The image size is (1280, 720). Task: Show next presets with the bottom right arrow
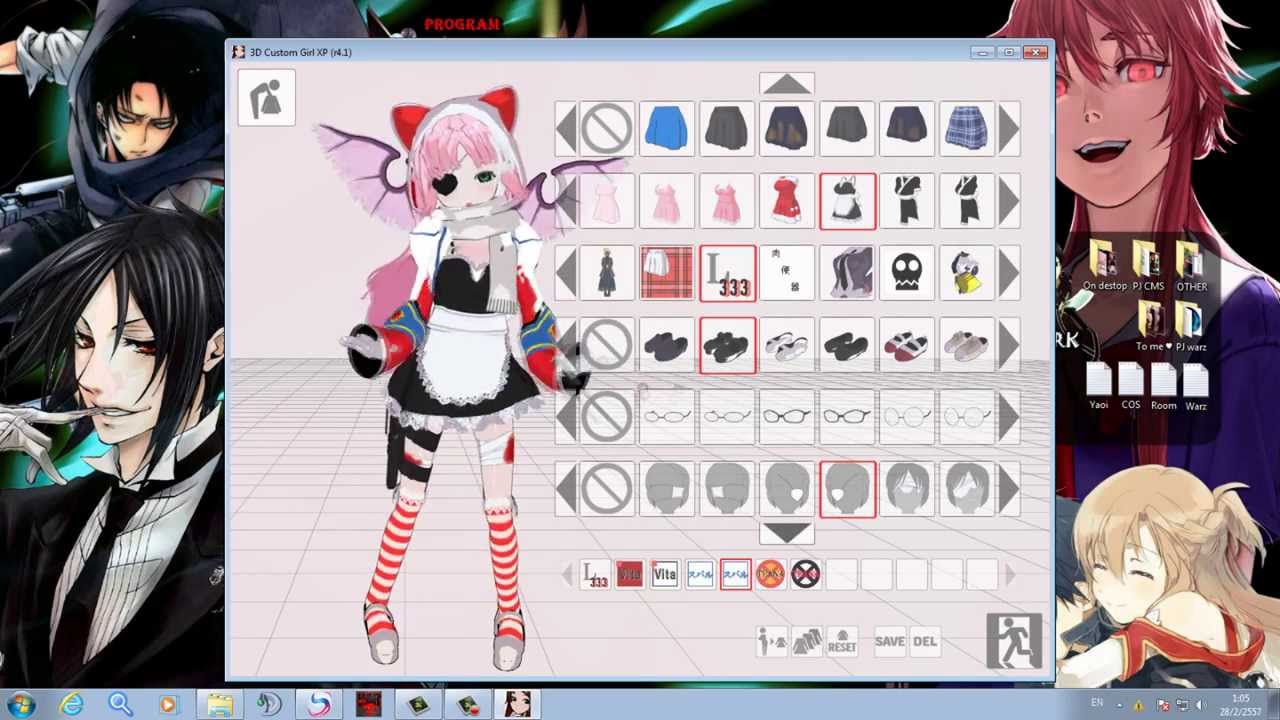[x=1010, y=574]
